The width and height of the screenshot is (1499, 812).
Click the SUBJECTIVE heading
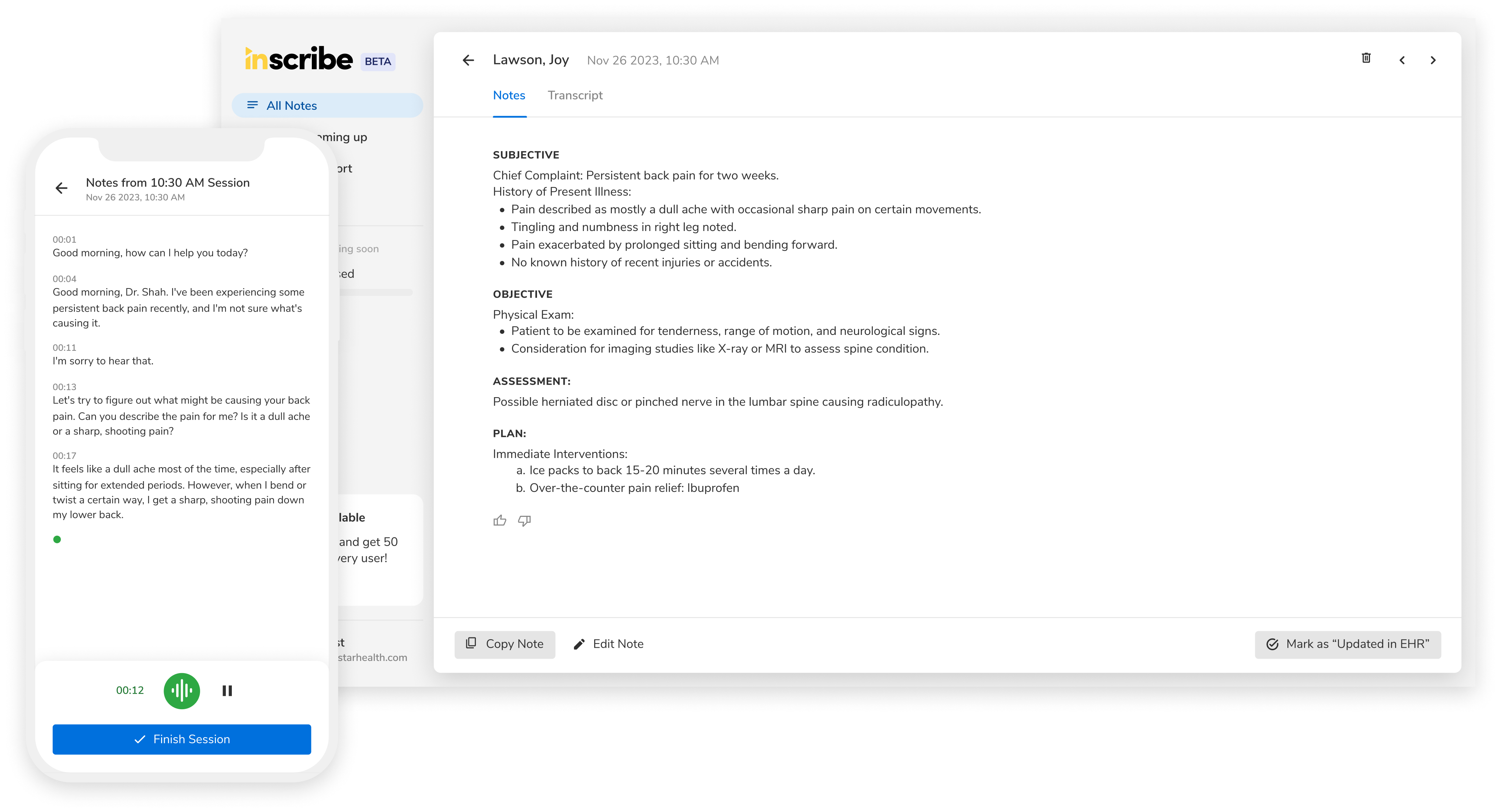[x=526, y=155]
